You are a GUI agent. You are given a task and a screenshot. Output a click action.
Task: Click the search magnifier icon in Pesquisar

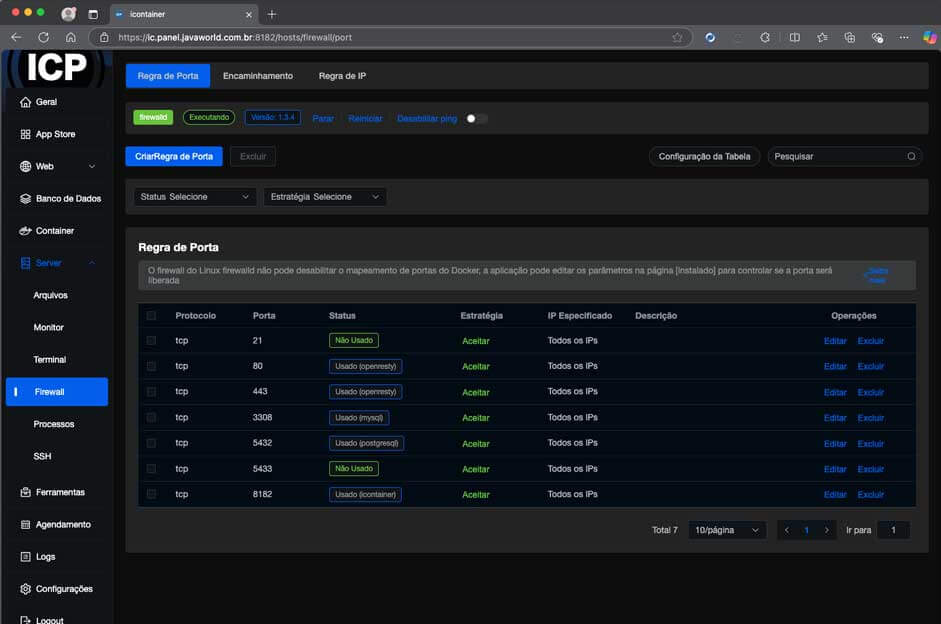pyautogui.click(x=910, y=157)
